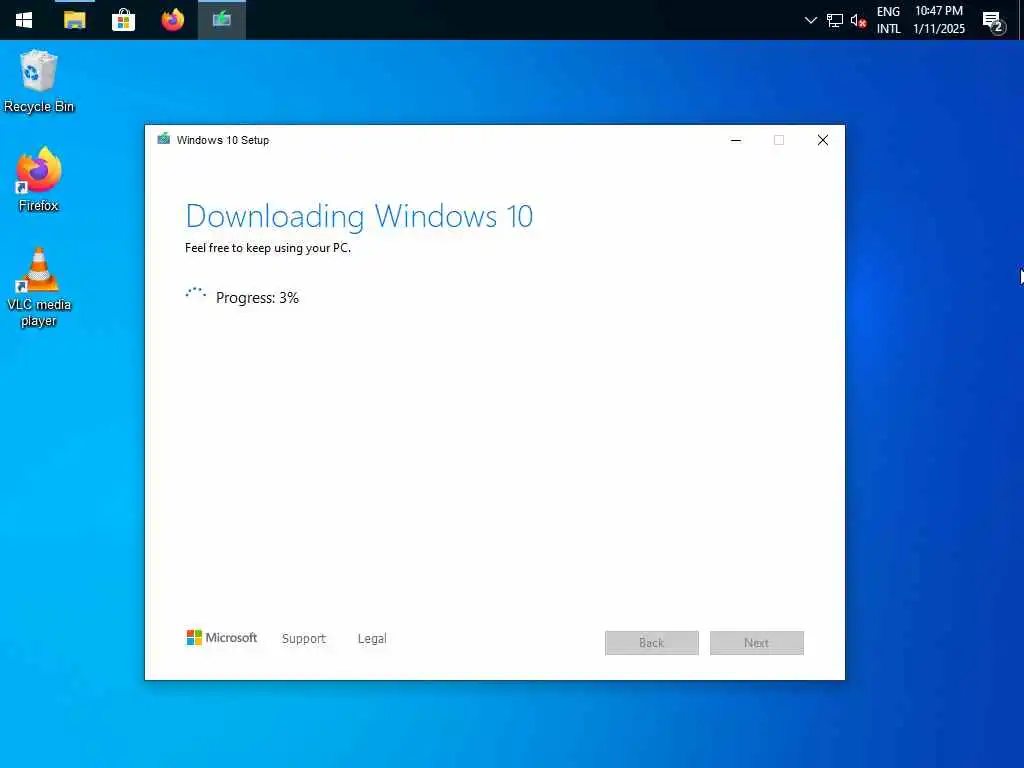Image resolution: width=1024 pixels, height=768 pixels.
Task: Click the disabled maximize button in Setup
Action: click(778, 140)
